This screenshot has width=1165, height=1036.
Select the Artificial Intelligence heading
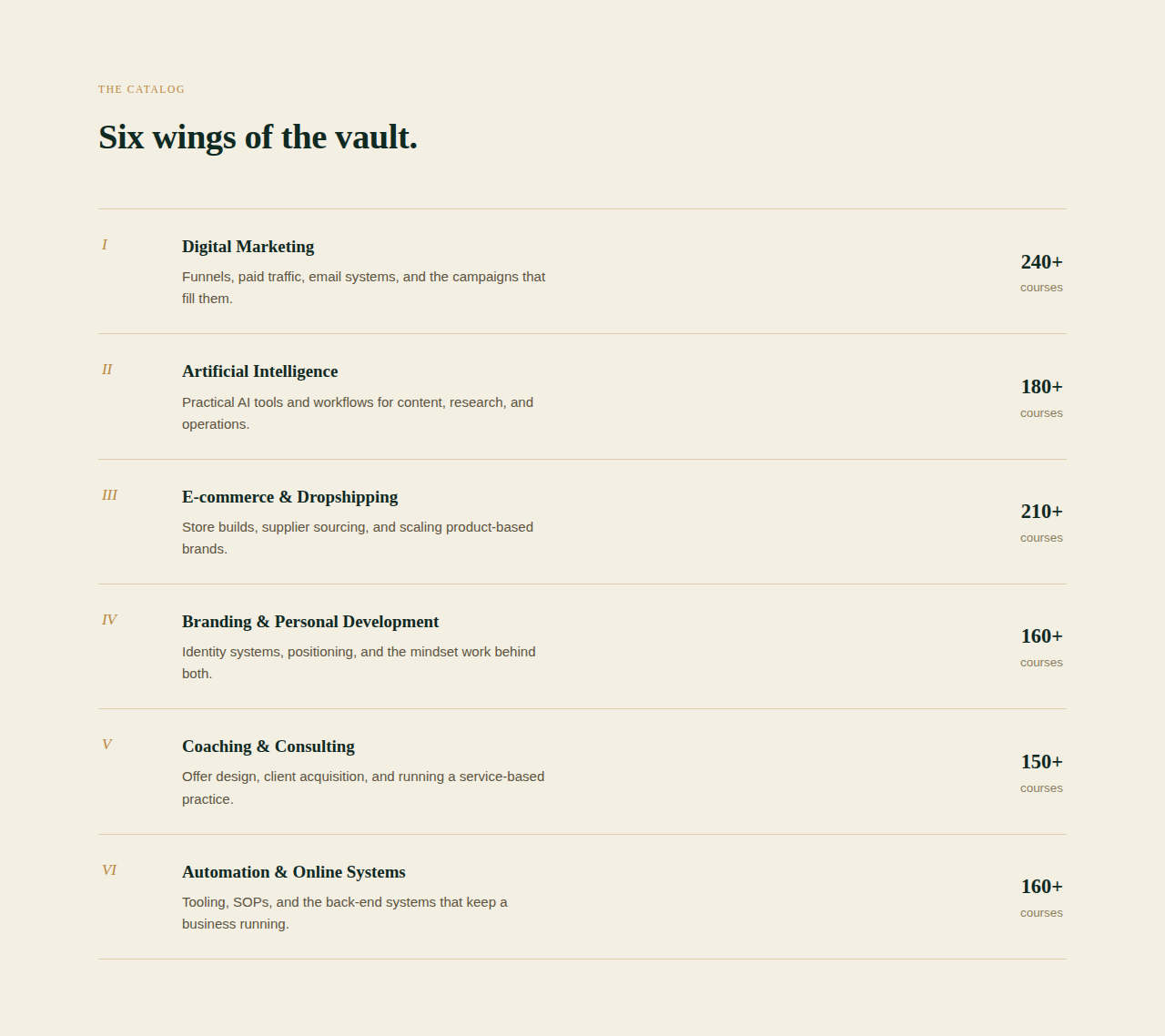pyautogui.click(x=259, y=371)
